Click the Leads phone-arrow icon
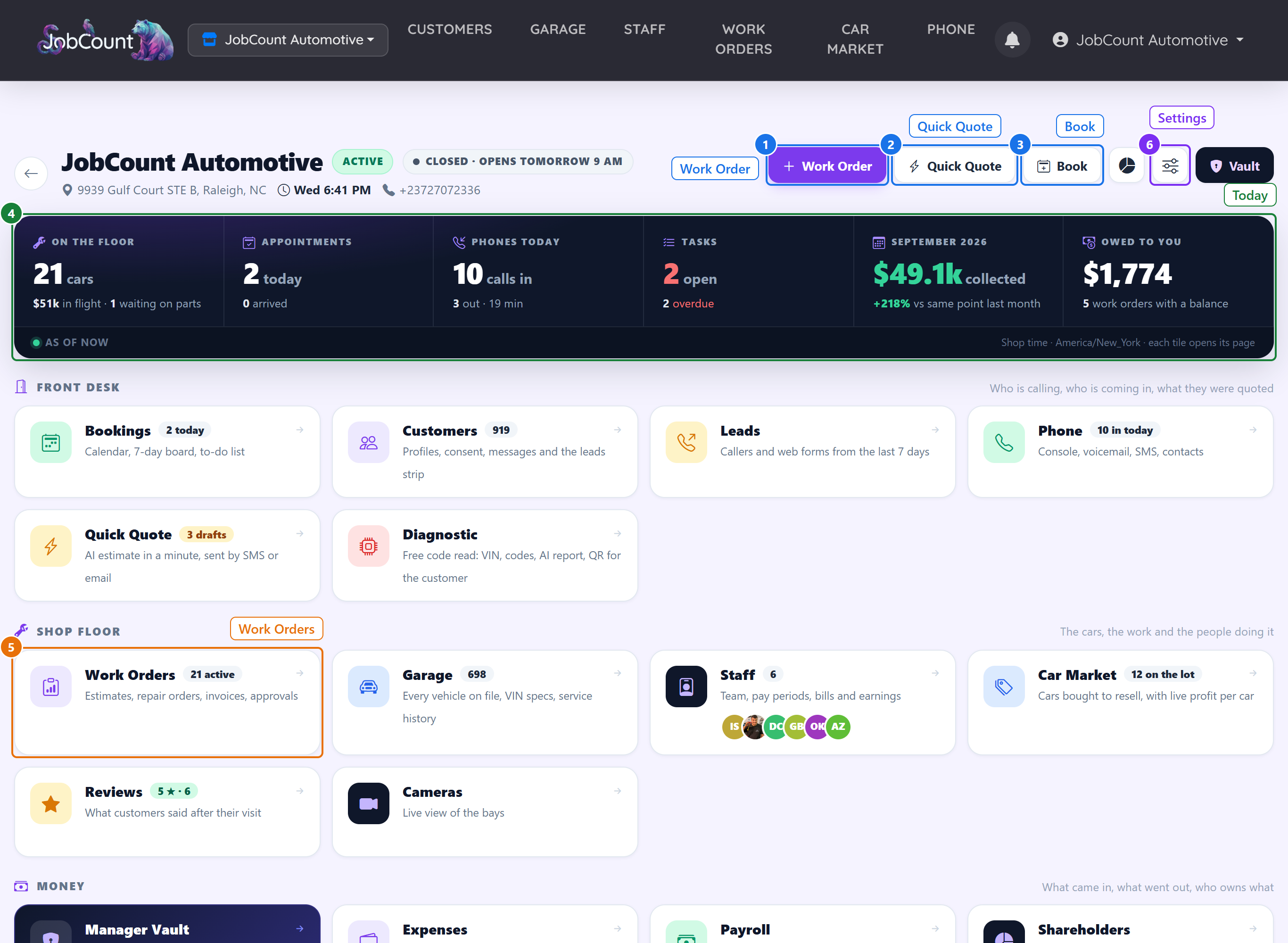1288x943 pixels. (x=686, y=442)
